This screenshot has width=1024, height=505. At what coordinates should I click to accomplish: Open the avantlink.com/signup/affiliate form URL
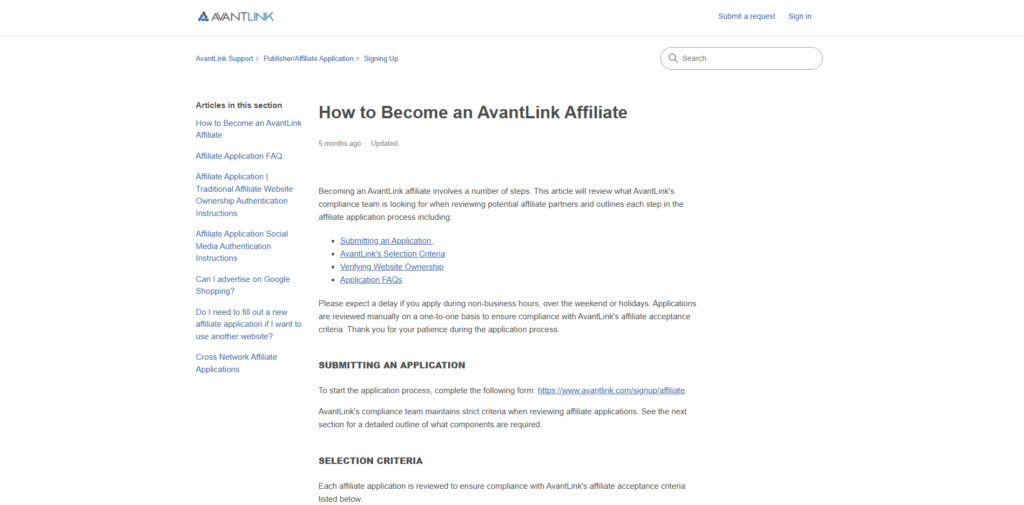(x=611, y=391)
